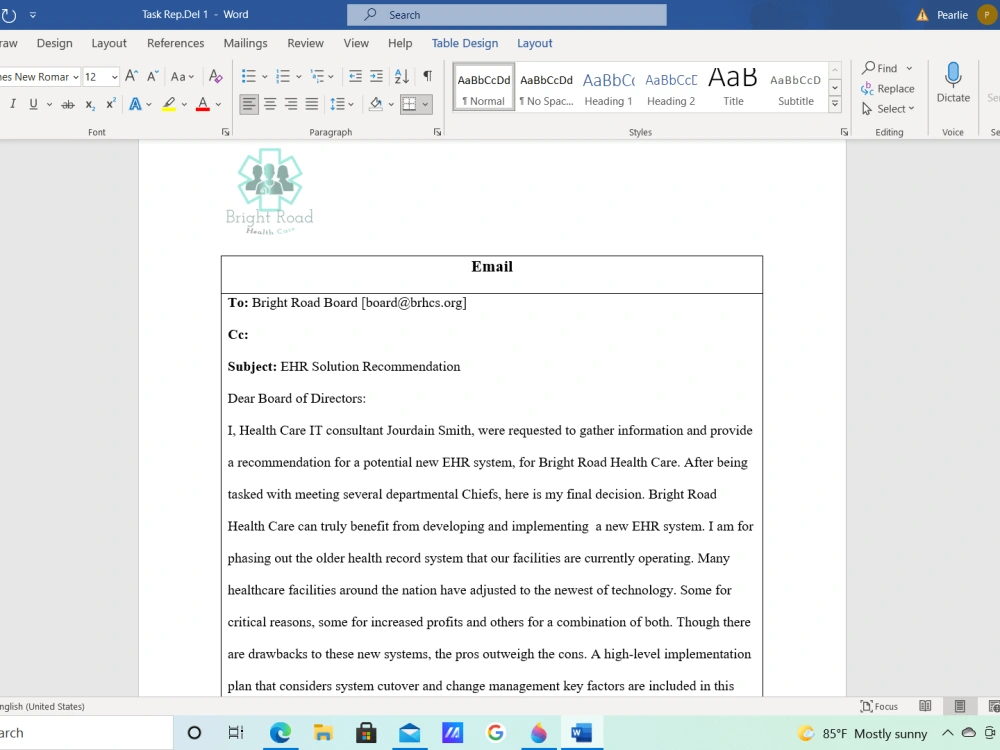Open the Select dropdown in Editing
This screenshot has height=750, width=1000.
click(888, 108)
